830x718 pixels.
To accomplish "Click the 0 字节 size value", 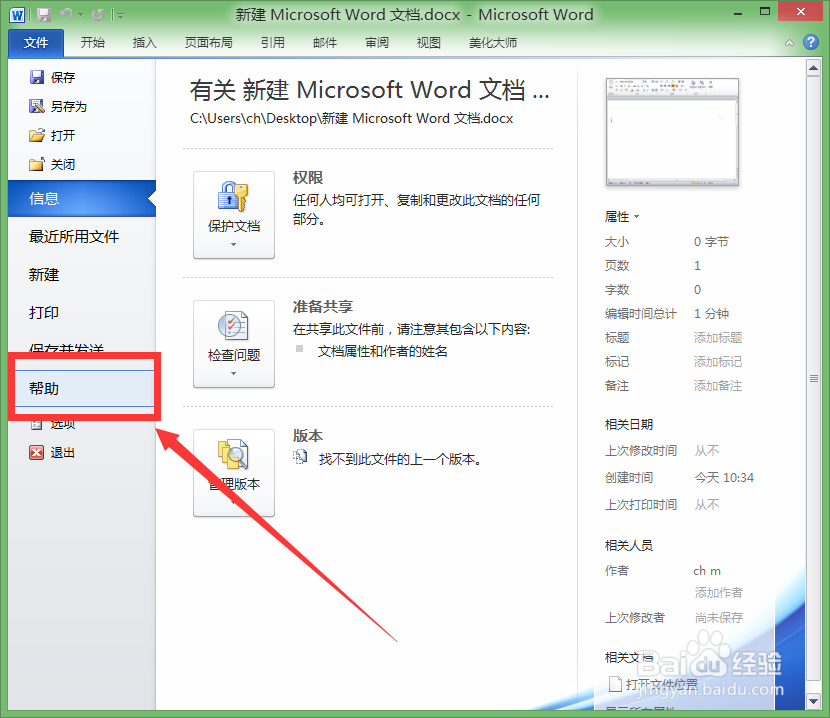I will tap(711, 241).
